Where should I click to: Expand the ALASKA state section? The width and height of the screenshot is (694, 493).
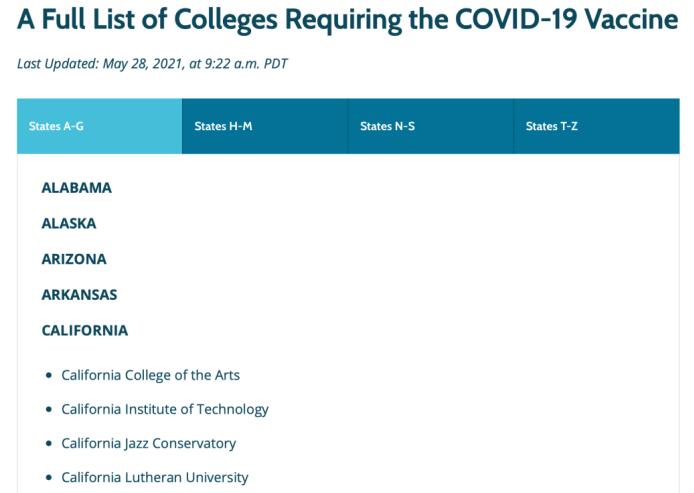pyautogui.click(x=69, y=224)
